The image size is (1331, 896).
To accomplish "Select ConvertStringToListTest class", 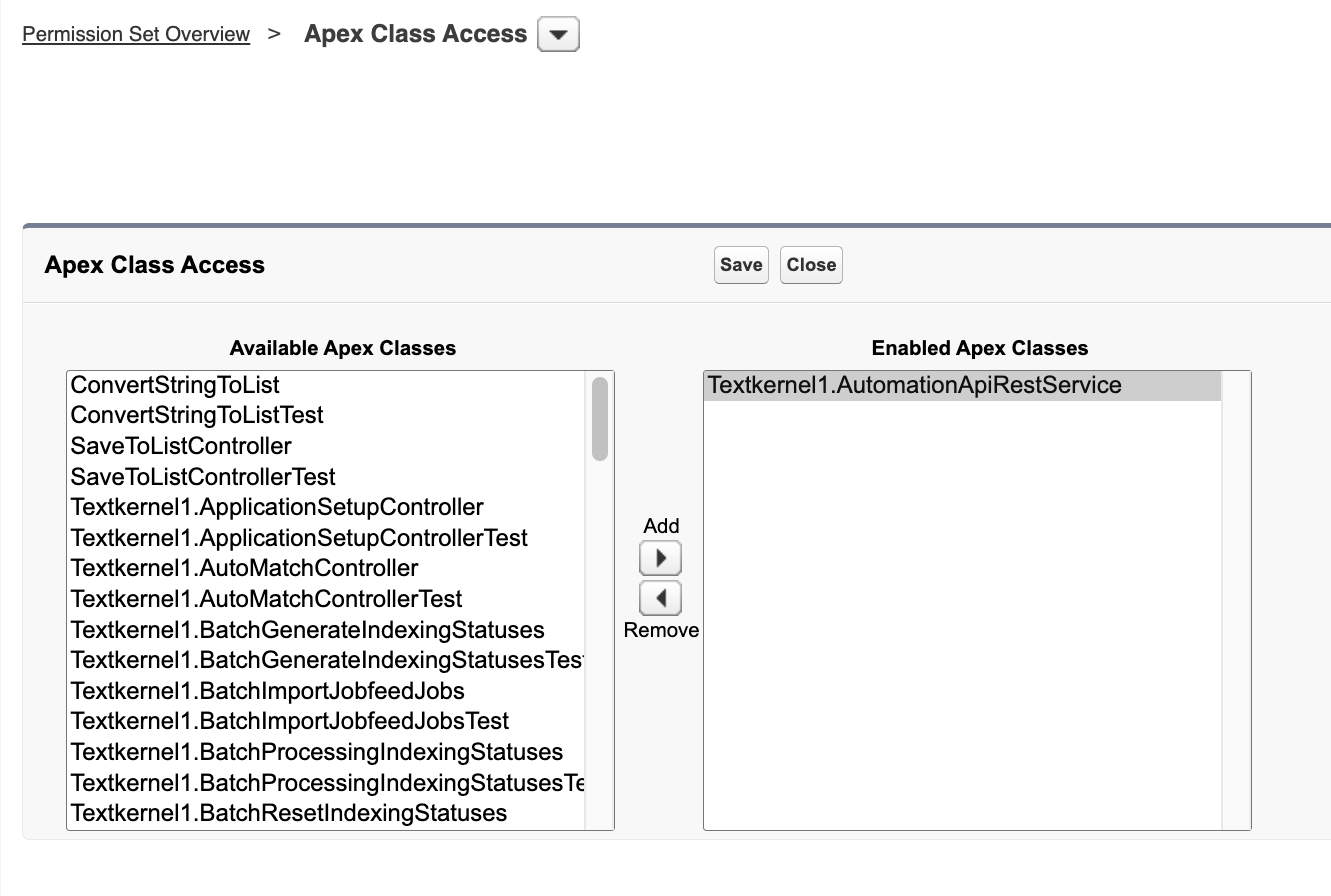I will pyautogui.click(x=327, y=415).
